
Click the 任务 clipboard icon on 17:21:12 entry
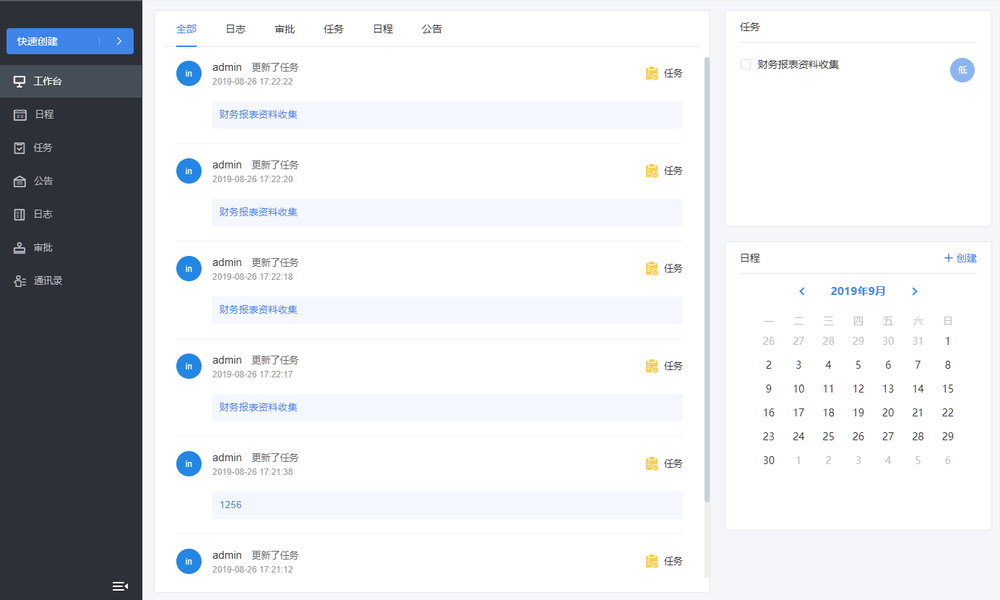point(651,561)
